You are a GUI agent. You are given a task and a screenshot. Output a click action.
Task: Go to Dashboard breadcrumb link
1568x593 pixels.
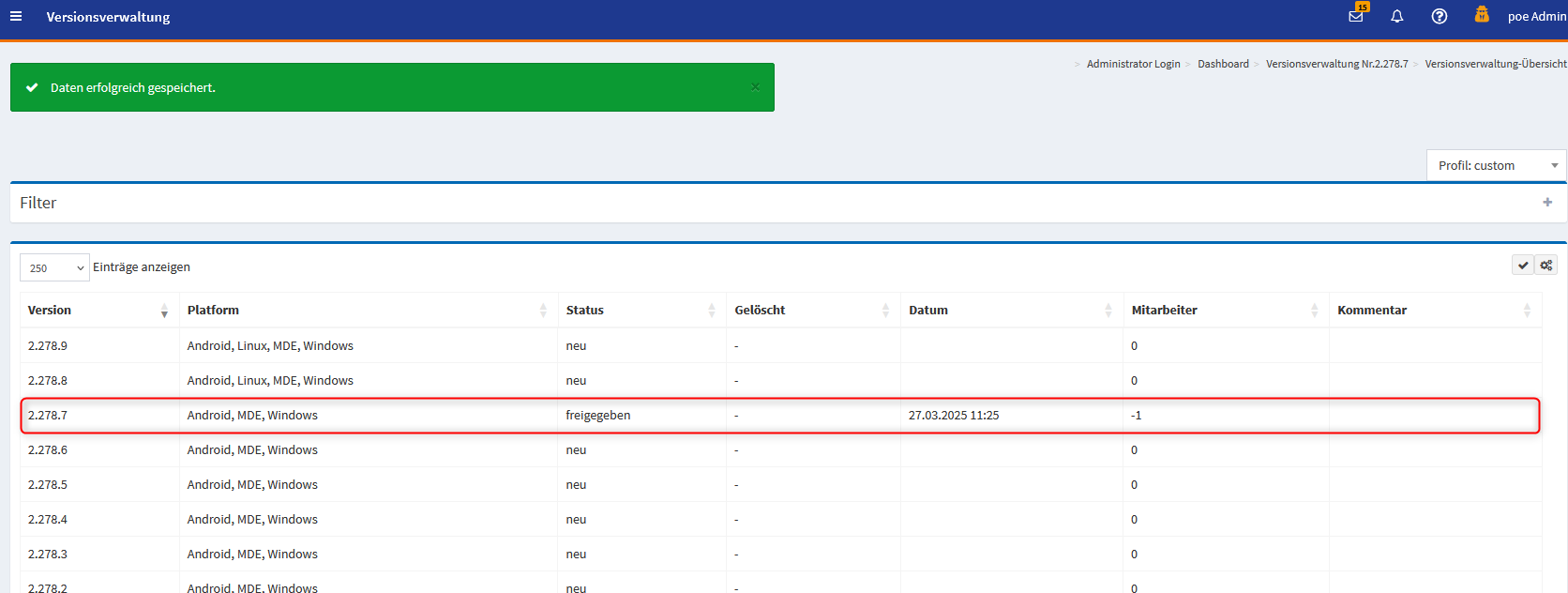(x=1222, y=64)
